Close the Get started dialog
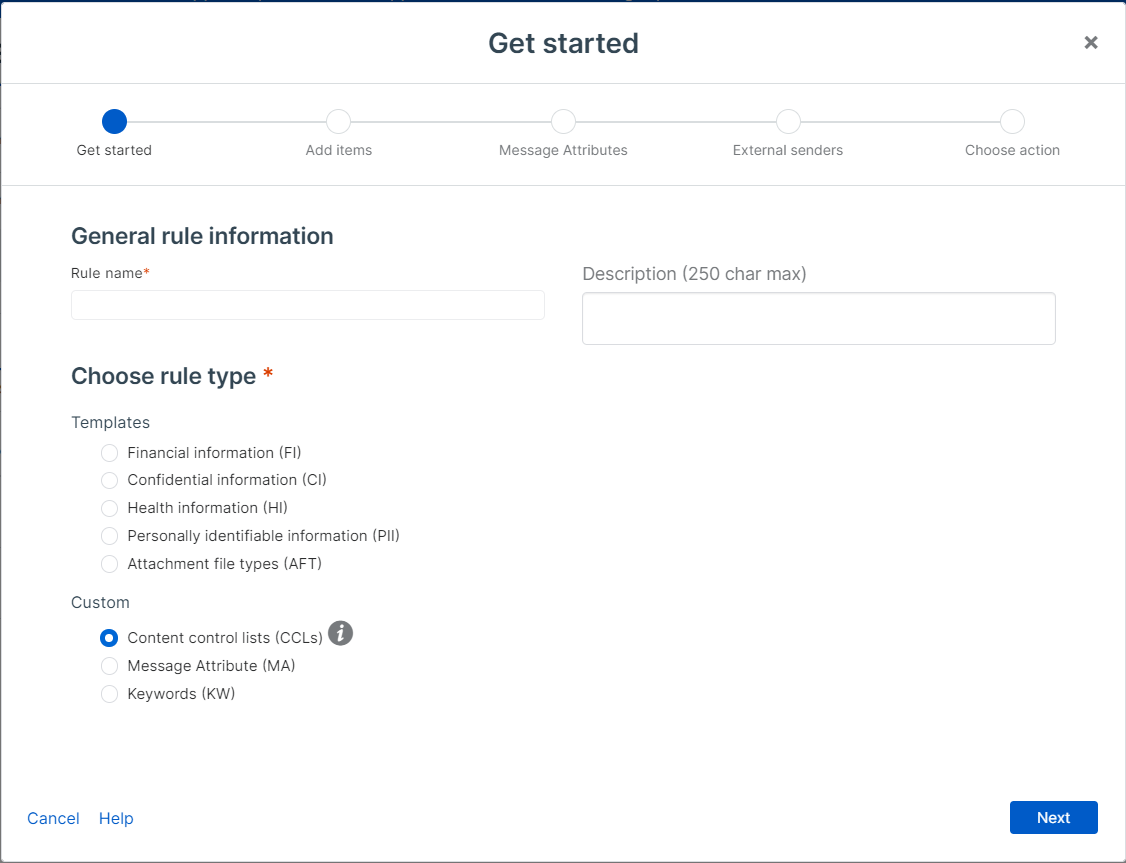The width and height of the screenshot is (1126, 863). pyautogui.click(x=1091, y=42)
